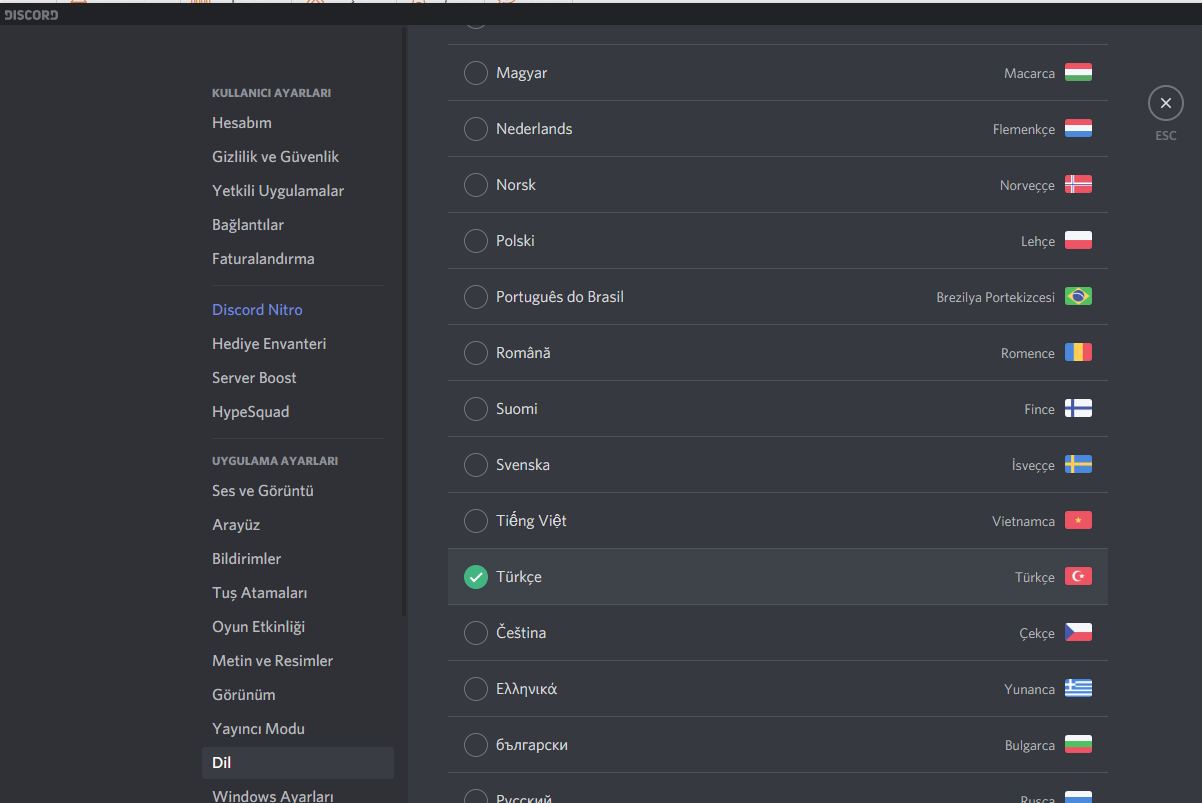The width and height of the screenshot is (1202, 803).
Task: Click the Norway flag icon
Action: tap(1078, 184)
